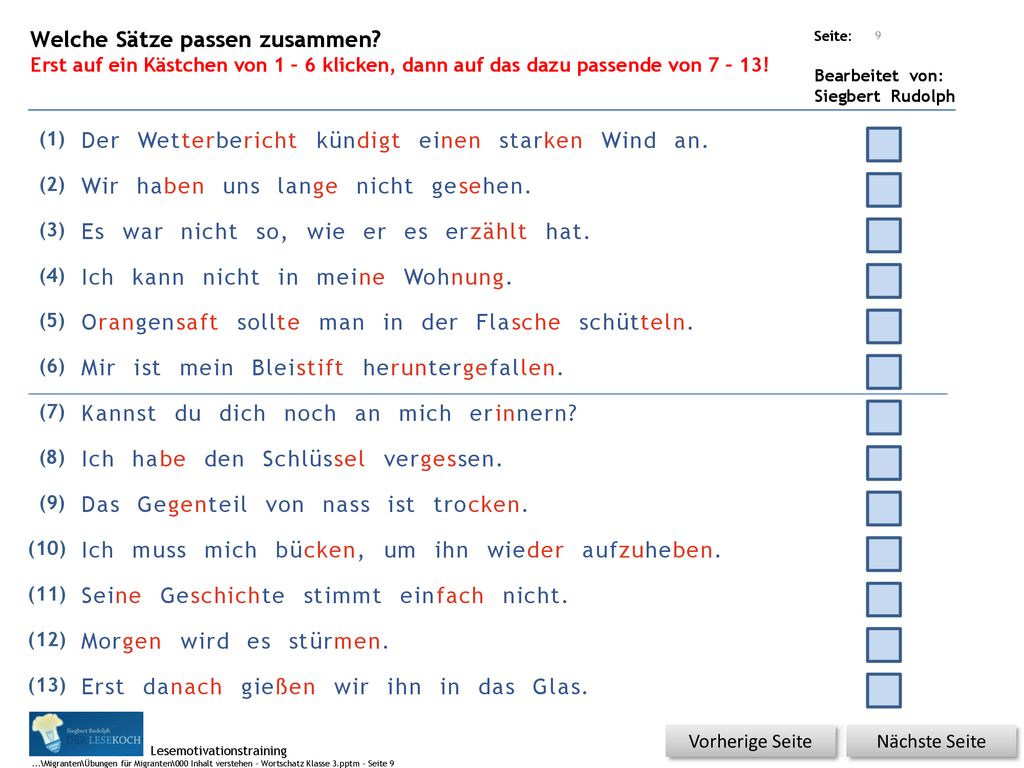The width and height of the screenshot is (1024, 768).
Task: Go to Nächste Seite
Action: 931,742
